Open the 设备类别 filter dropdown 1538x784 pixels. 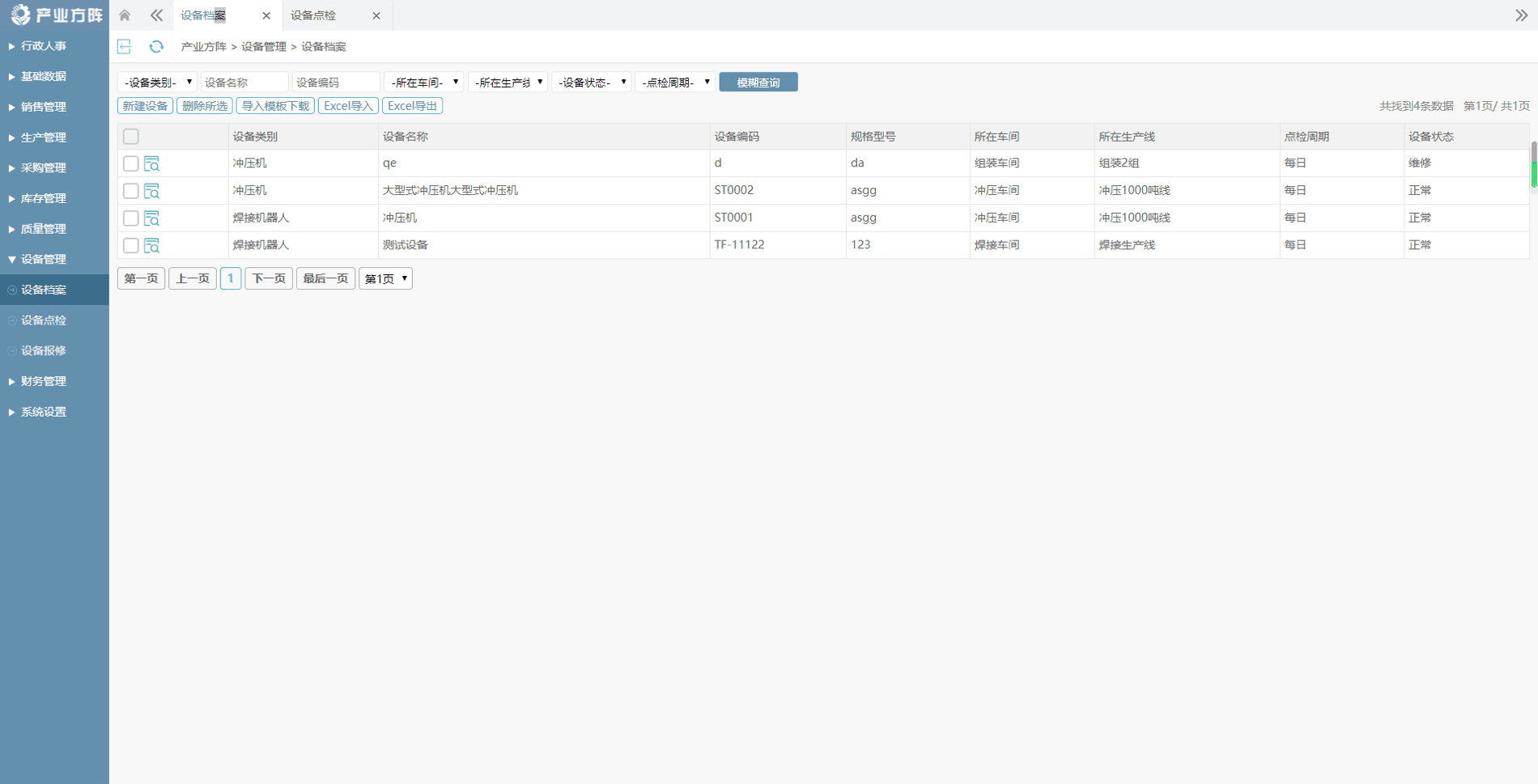(x=157, y=83)
